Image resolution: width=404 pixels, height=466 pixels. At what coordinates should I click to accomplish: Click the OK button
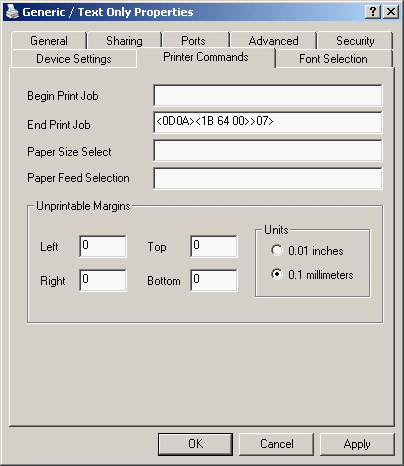[195, 444]
